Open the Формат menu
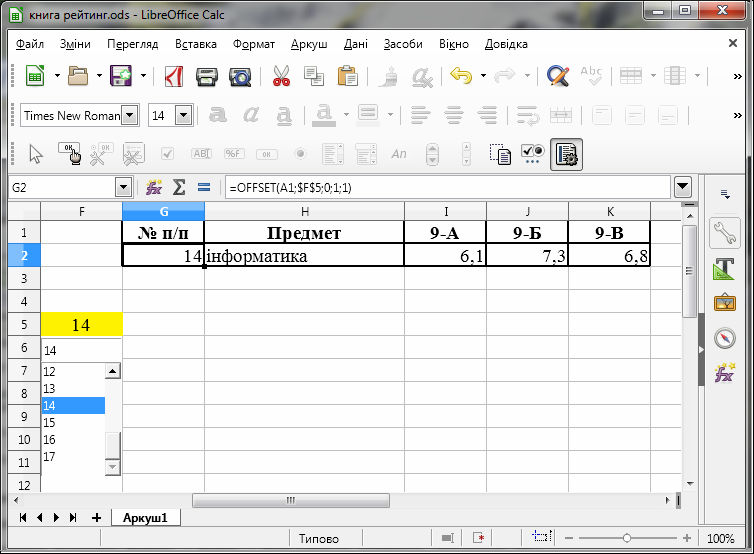This screenshot has width=754, height=554. (254, 44)
